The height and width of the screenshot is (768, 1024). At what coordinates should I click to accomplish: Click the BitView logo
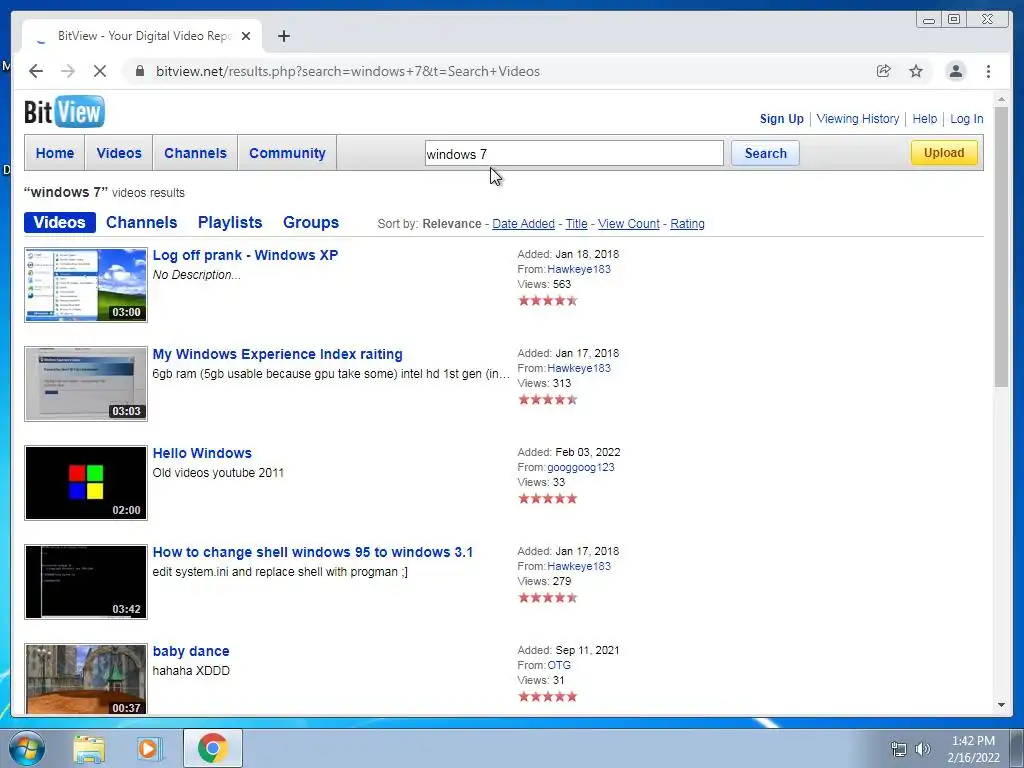(x=64, y=112)
